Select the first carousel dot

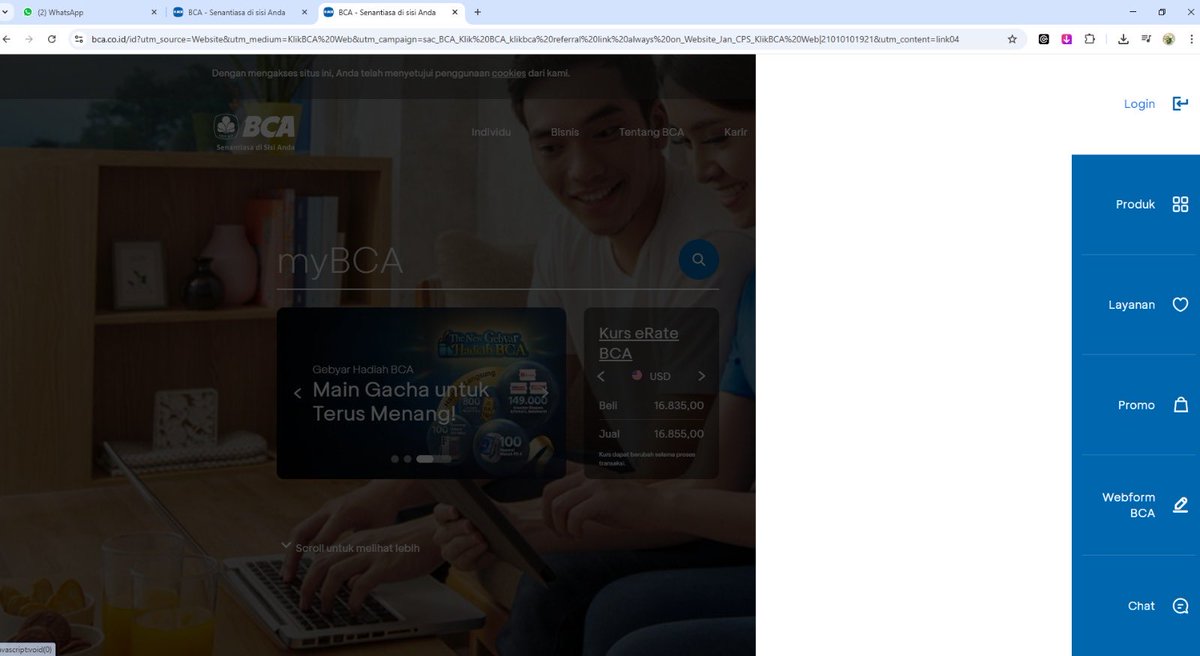[395, 459]
